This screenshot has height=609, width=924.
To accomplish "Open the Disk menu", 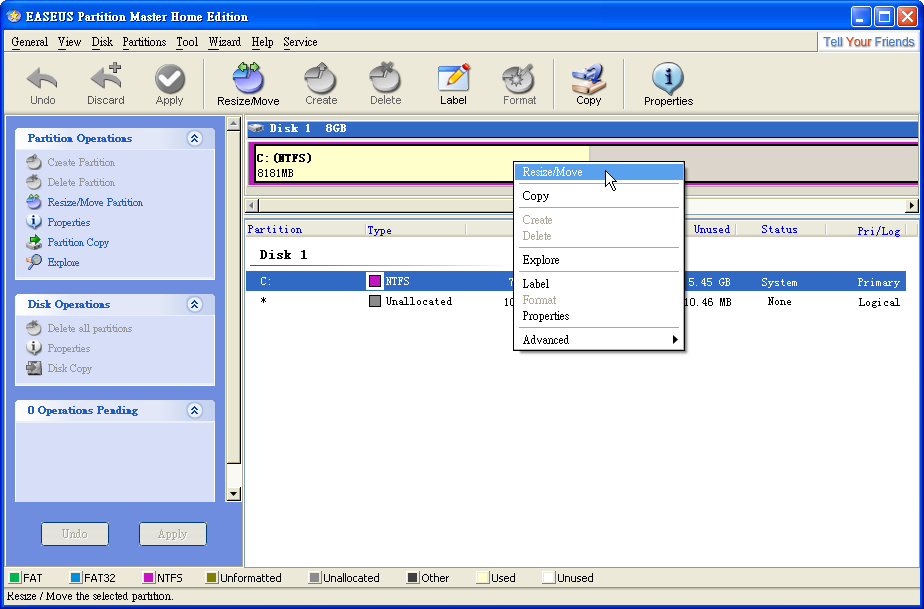I will click(x=102, y=42).
